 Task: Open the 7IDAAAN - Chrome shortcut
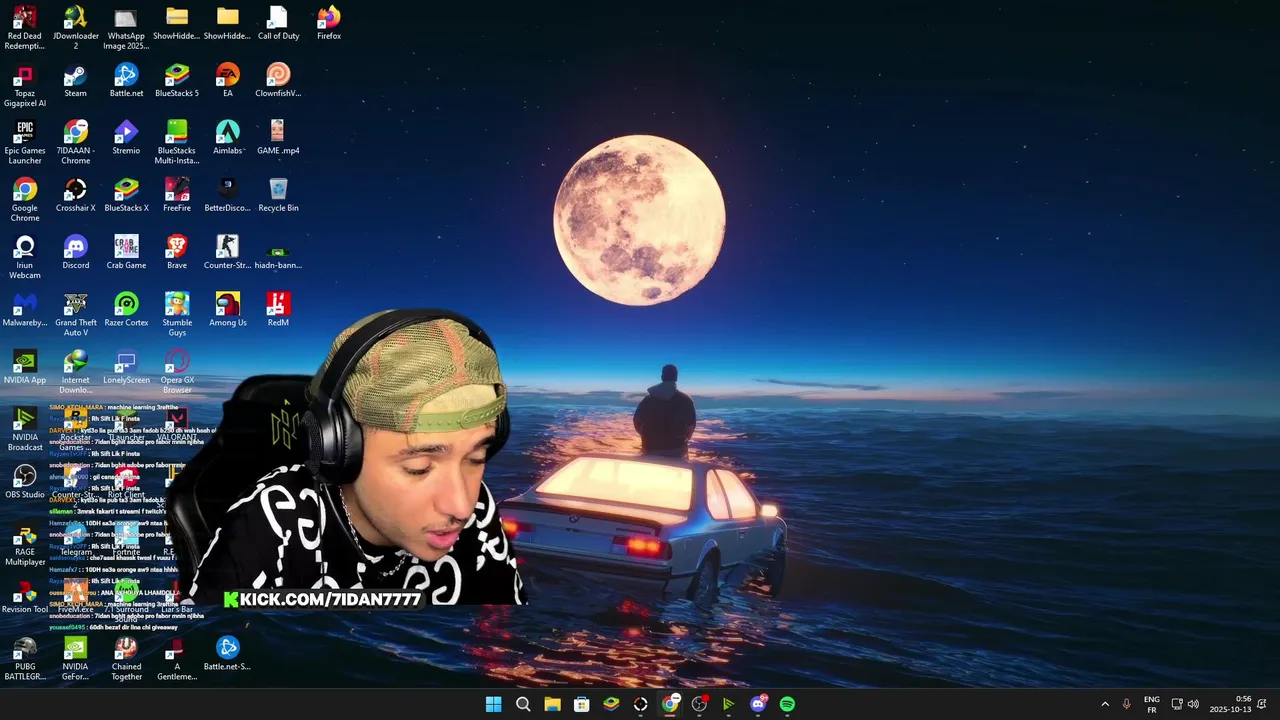click(76, 143)
